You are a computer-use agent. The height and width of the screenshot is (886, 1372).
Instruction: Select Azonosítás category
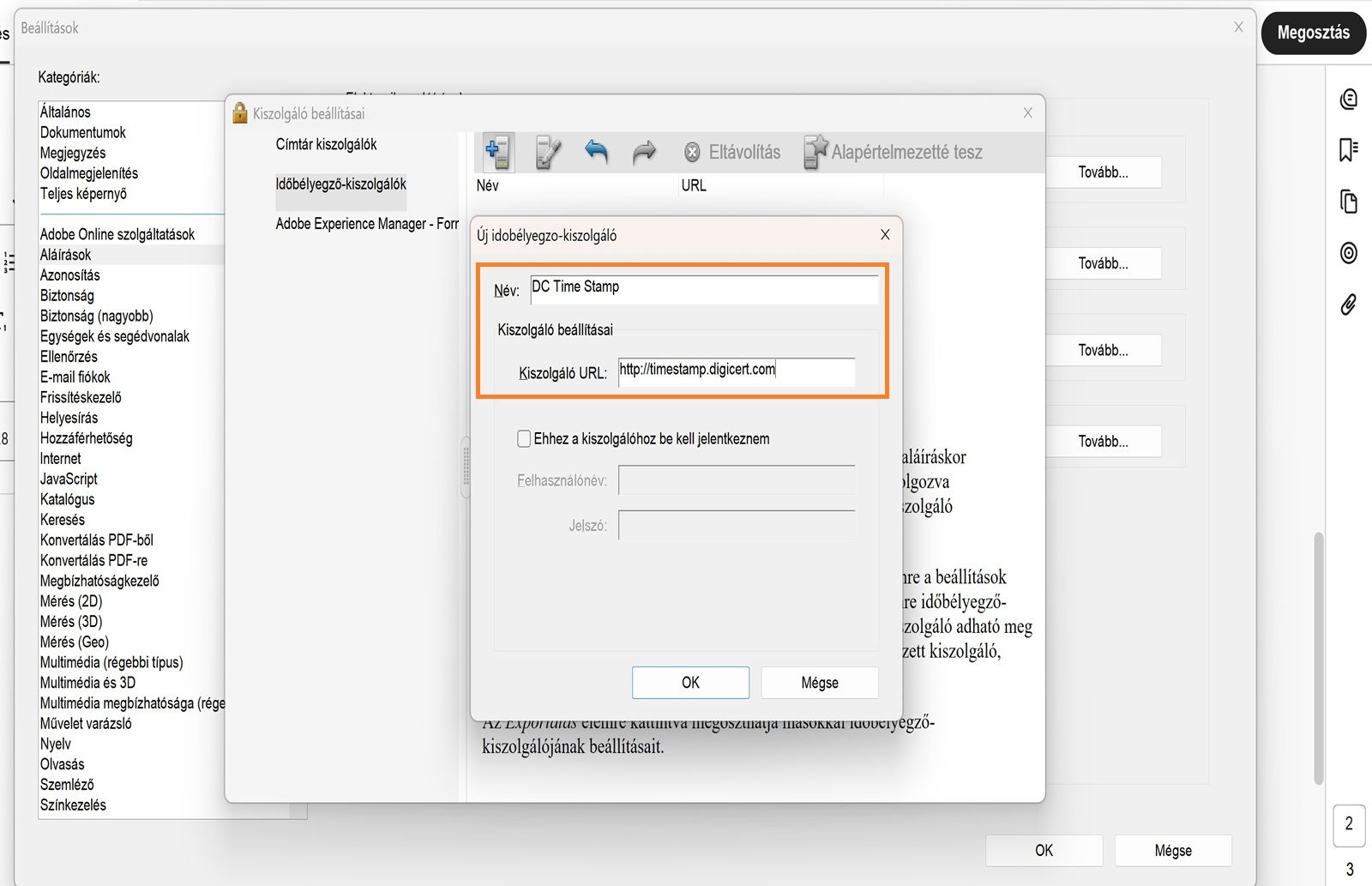[70, 275]
